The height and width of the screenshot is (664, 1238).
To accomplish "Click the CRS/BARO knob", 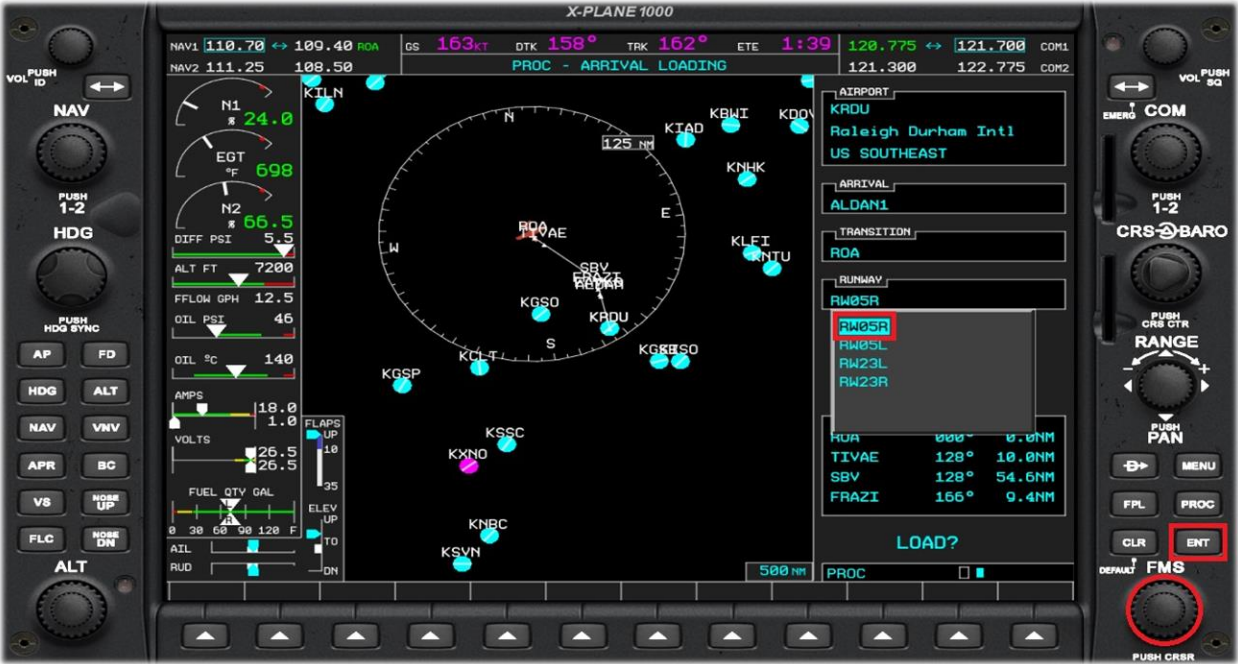I will coord(1165,272).
